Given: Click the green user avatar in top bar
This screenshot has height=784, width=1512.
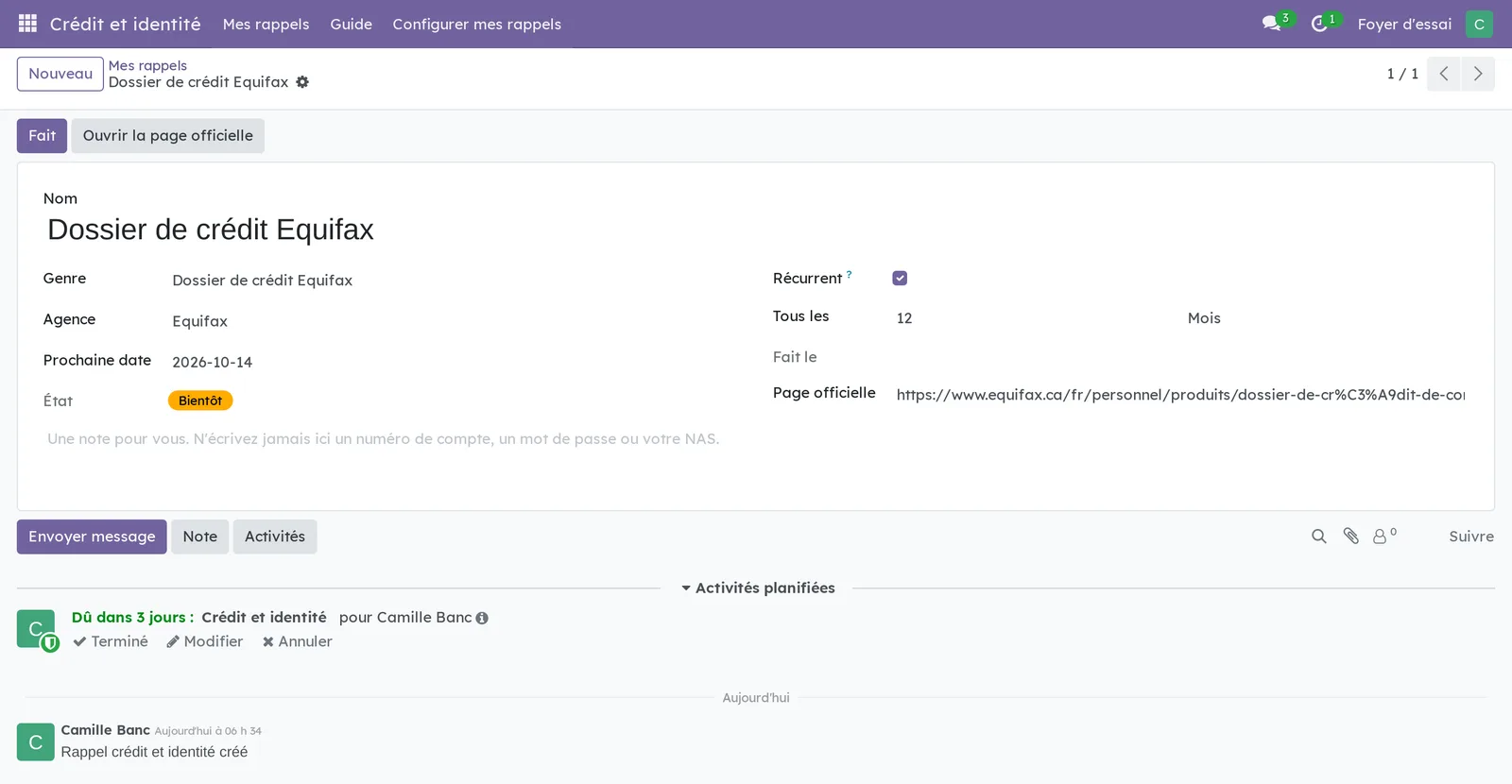Looking at the screenshot, I should [x=1479, y=24].
